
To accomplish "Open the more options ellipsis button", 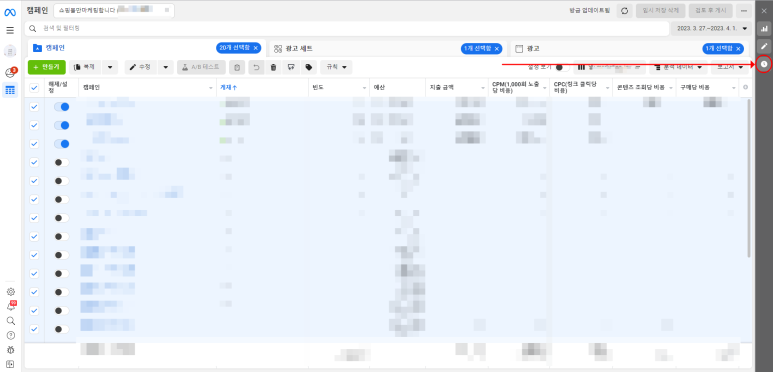I will coord(744,11).
